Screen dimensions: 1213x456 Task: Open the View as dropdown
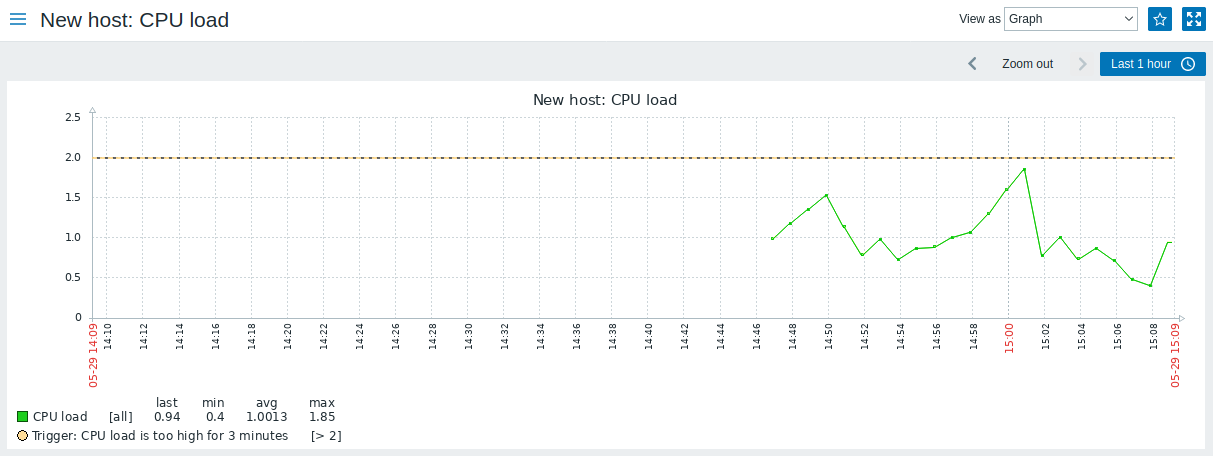point(1071,19)
